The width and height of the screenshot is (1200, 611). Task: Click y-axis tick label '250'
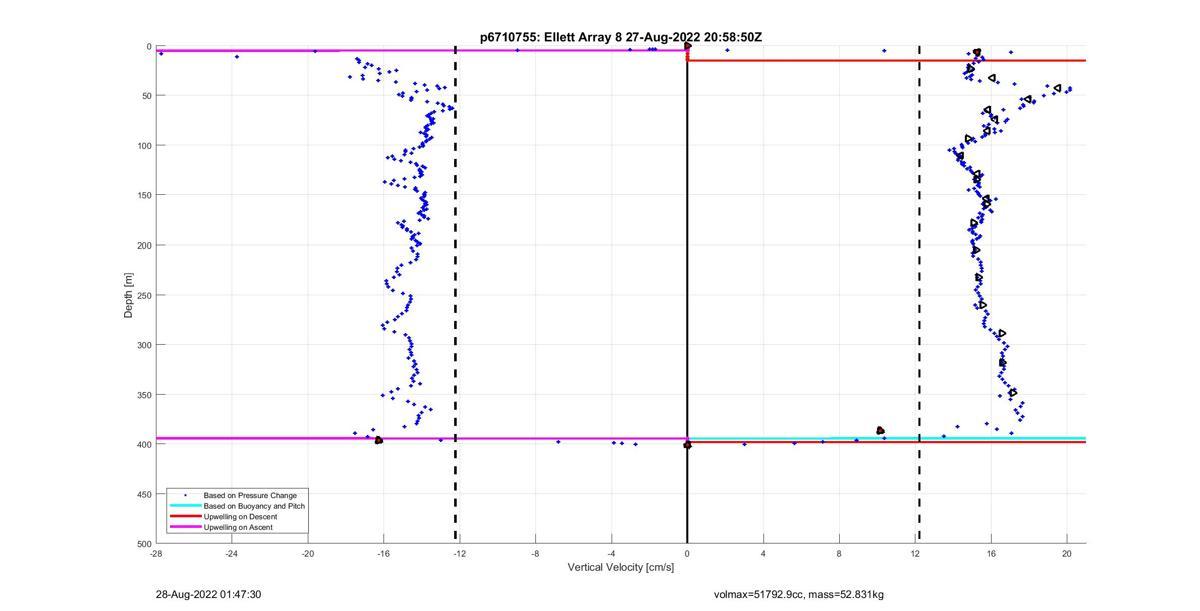tap(144, 295)
